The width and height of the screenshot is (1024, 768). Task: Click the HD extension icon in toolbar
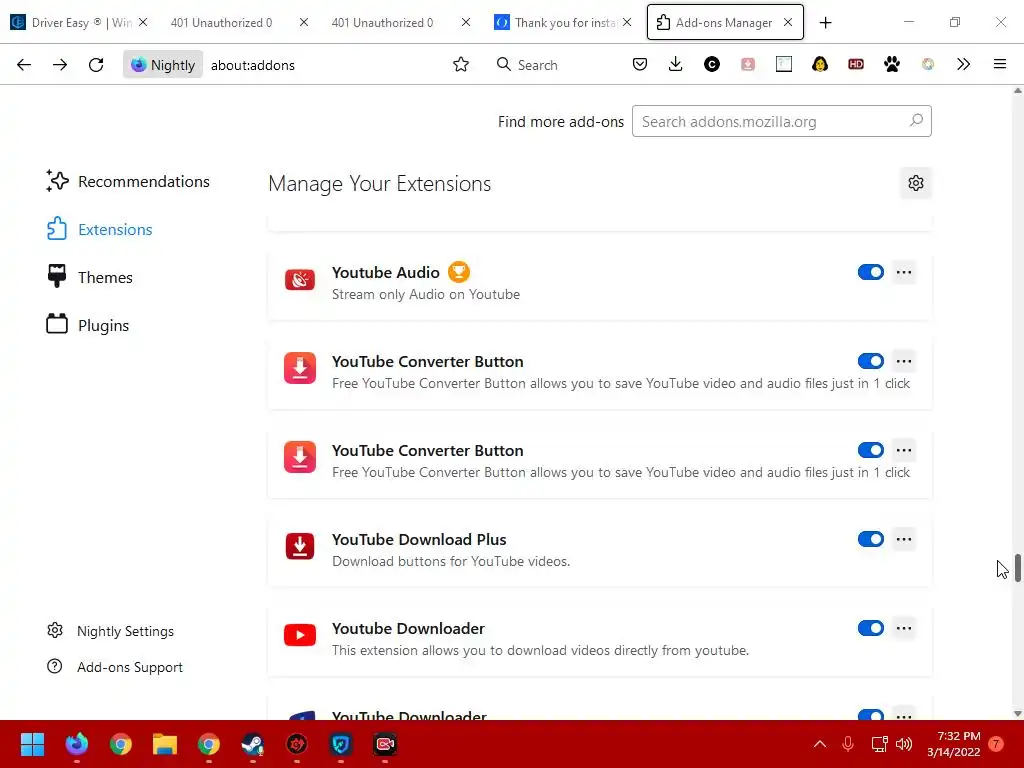tap(856, 64)
